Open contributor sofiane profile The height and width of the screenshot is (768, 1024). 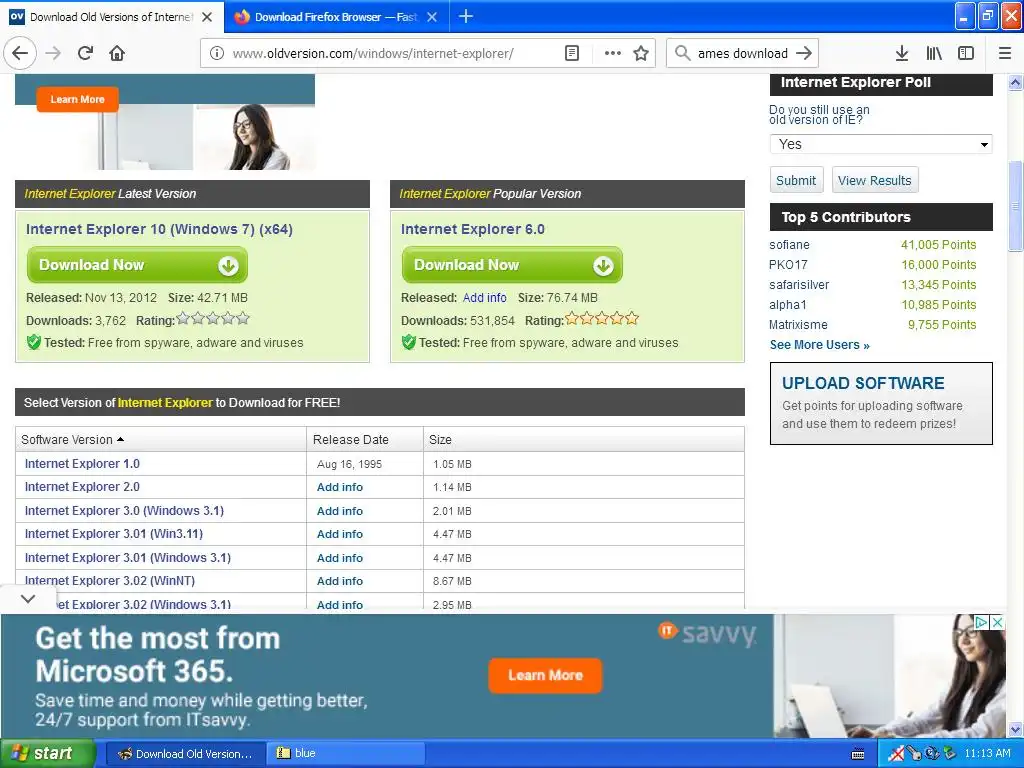(789, 245)
